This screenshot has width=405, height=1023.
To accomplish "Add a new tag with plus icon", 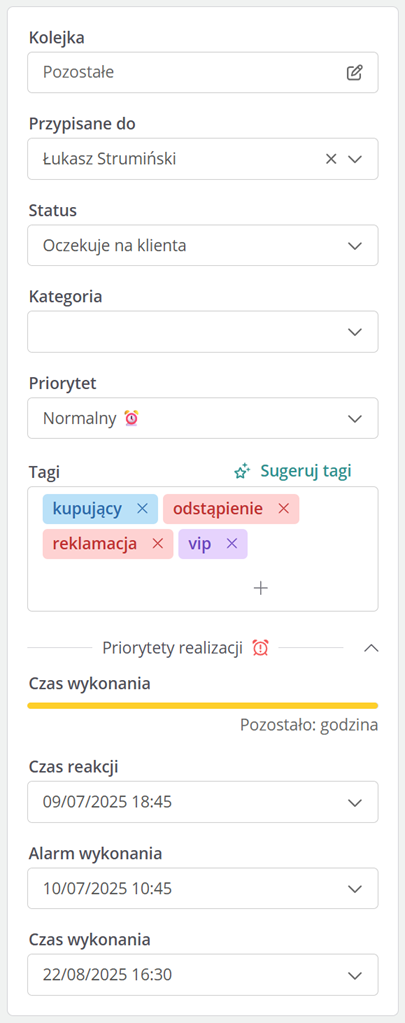I will pos(261,588).
